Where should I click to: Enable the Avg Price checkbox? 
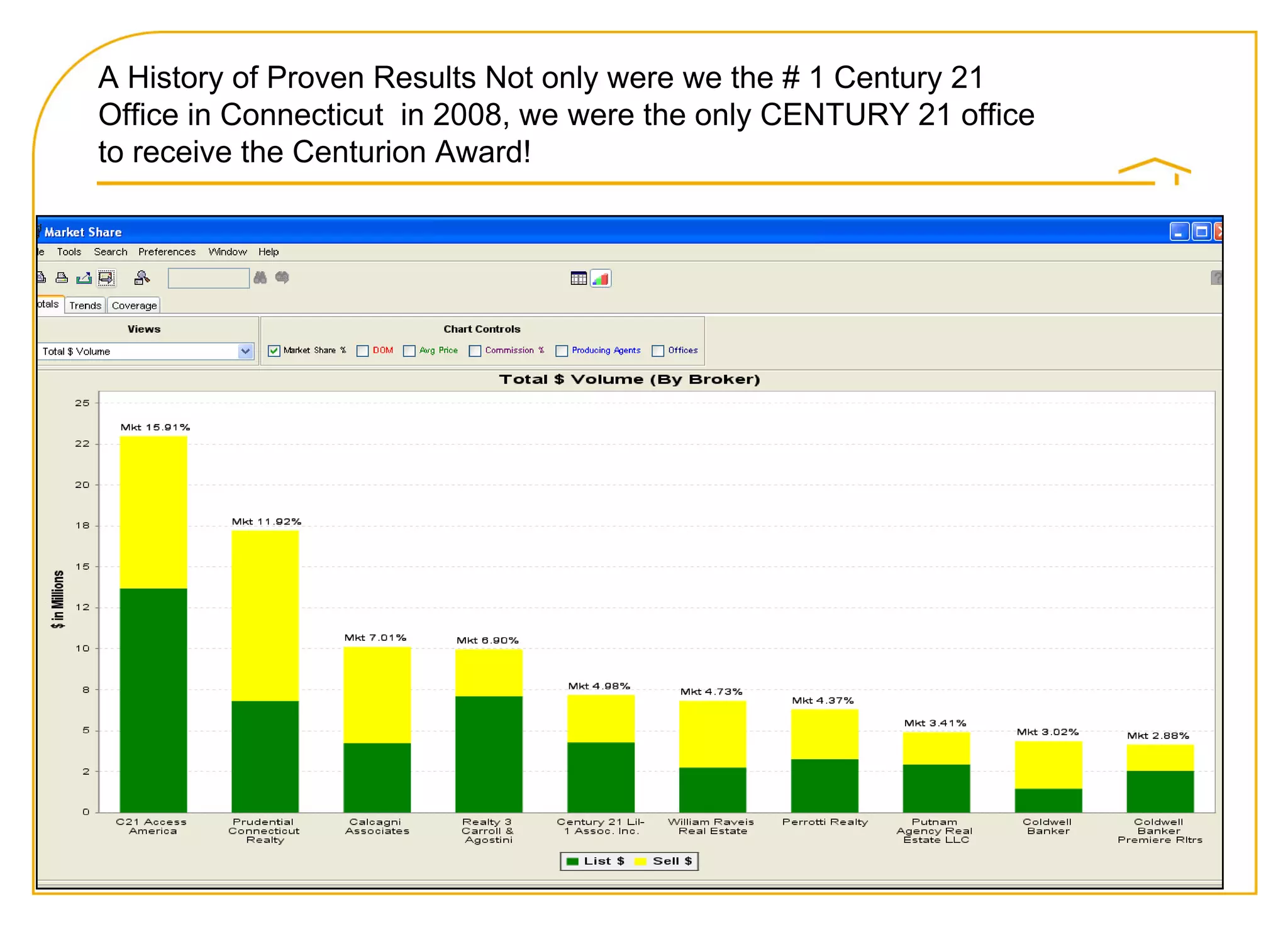(409, 351)
